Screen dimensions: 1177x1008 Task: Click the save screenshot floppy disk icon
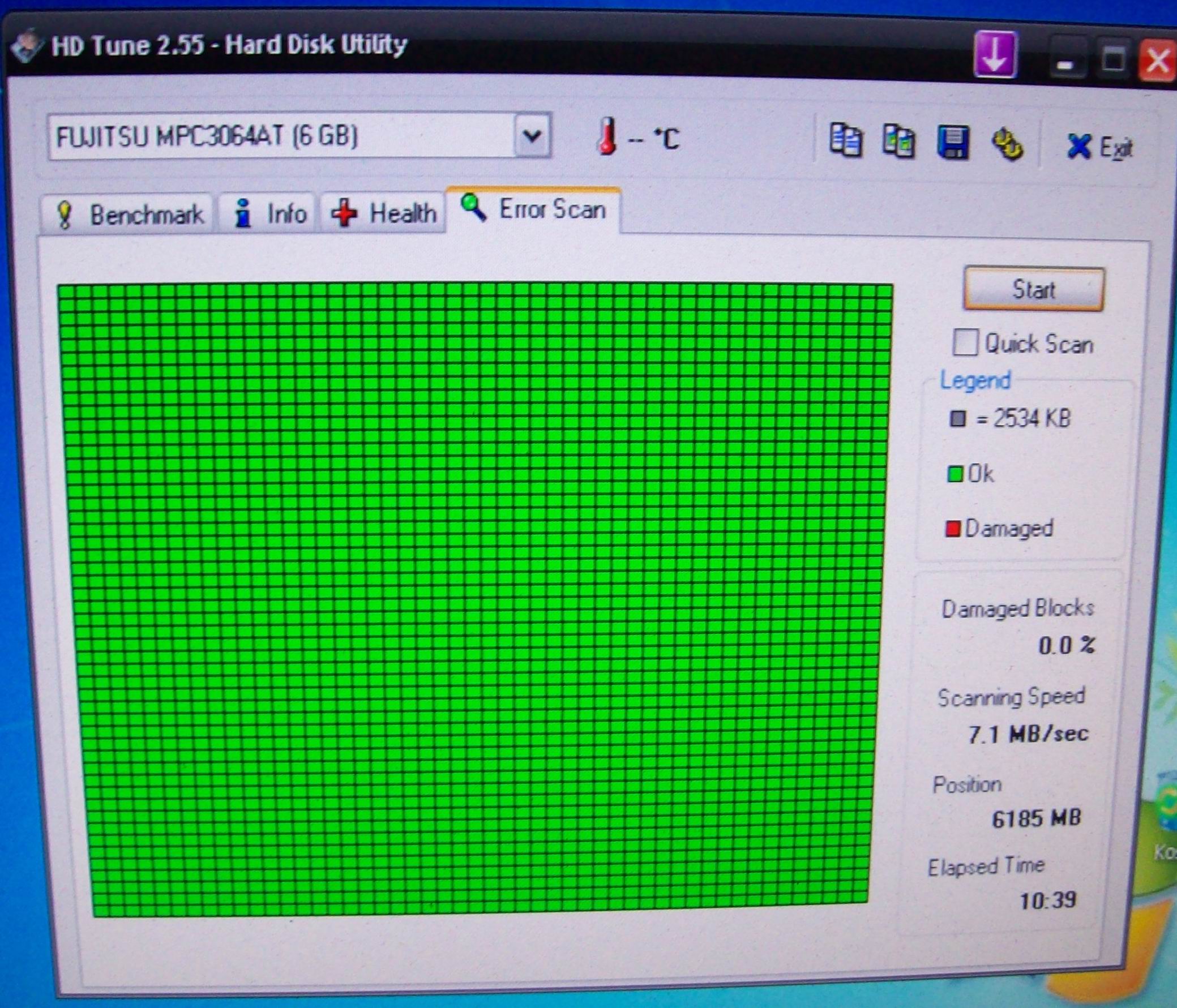(x=953, y=143)
